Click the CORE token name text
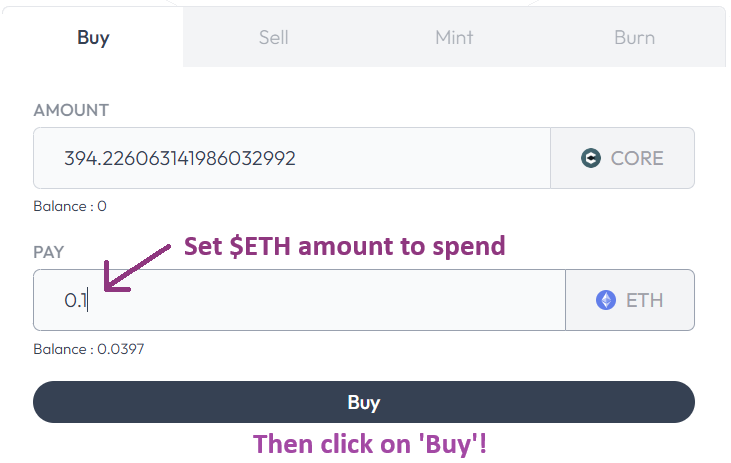Viewport: 731px width, 463px height. 637,158
